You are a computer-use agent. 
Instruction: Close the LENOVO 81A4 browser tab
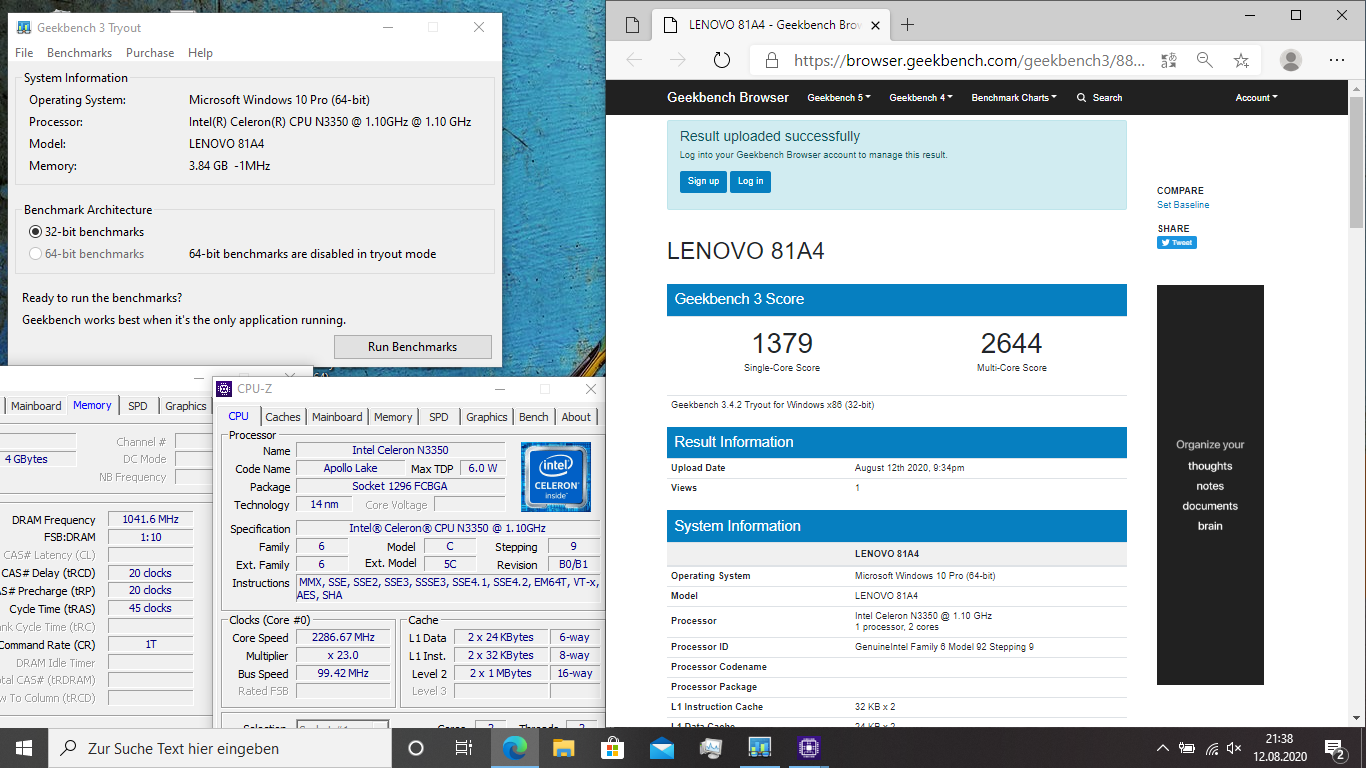point(873,25)
